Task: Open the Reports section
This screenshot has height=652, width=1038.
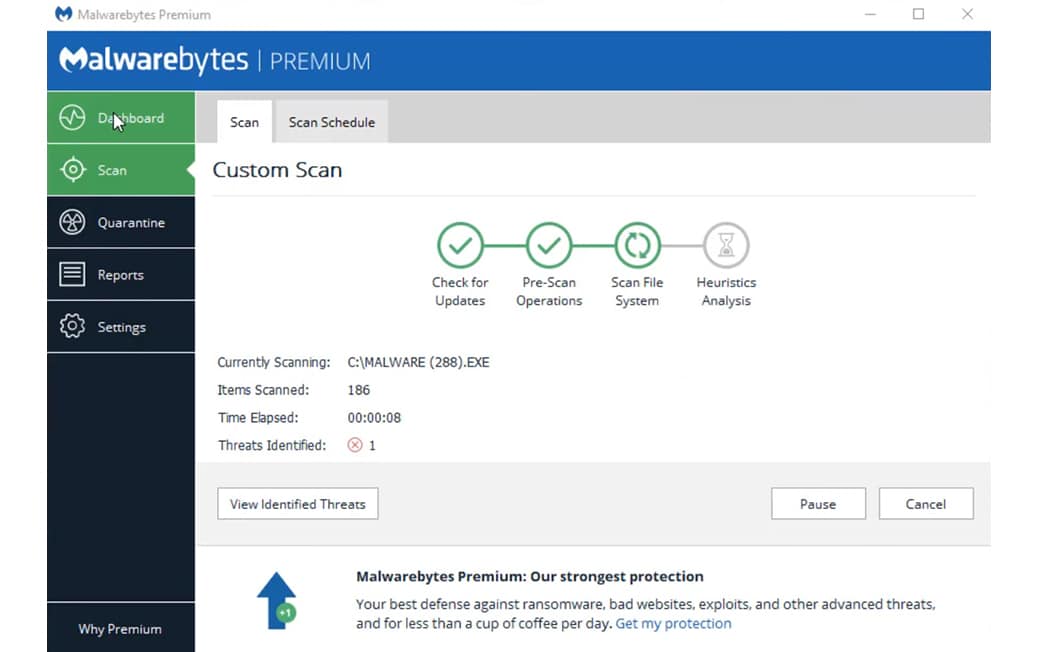Action: coord(121,275)
